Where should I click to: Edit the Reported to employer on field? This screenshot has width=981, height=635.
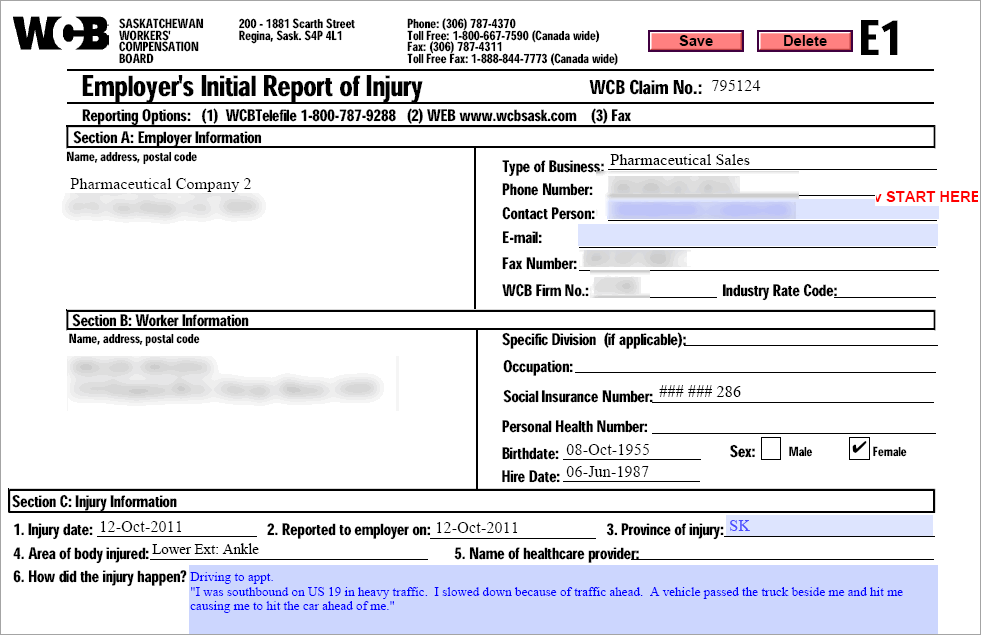(x=513, y=529)
